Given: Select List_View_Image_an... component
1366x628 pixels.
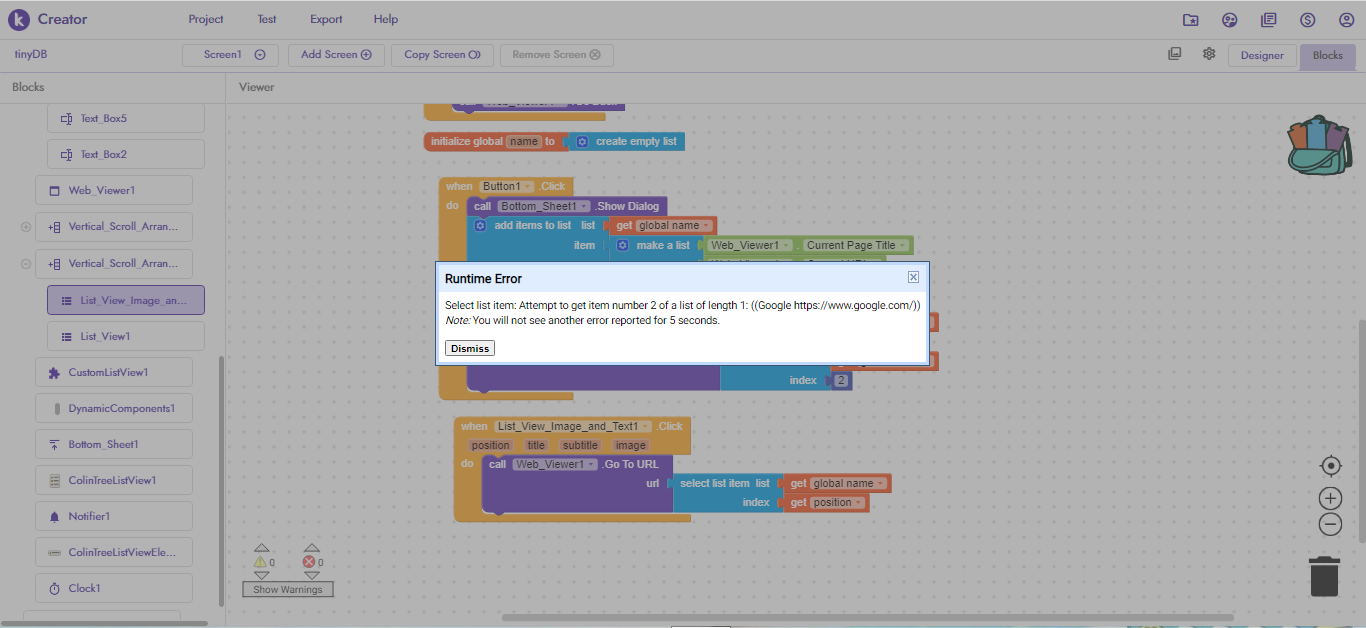Looking at the screenshot, I should coord(126,300).
